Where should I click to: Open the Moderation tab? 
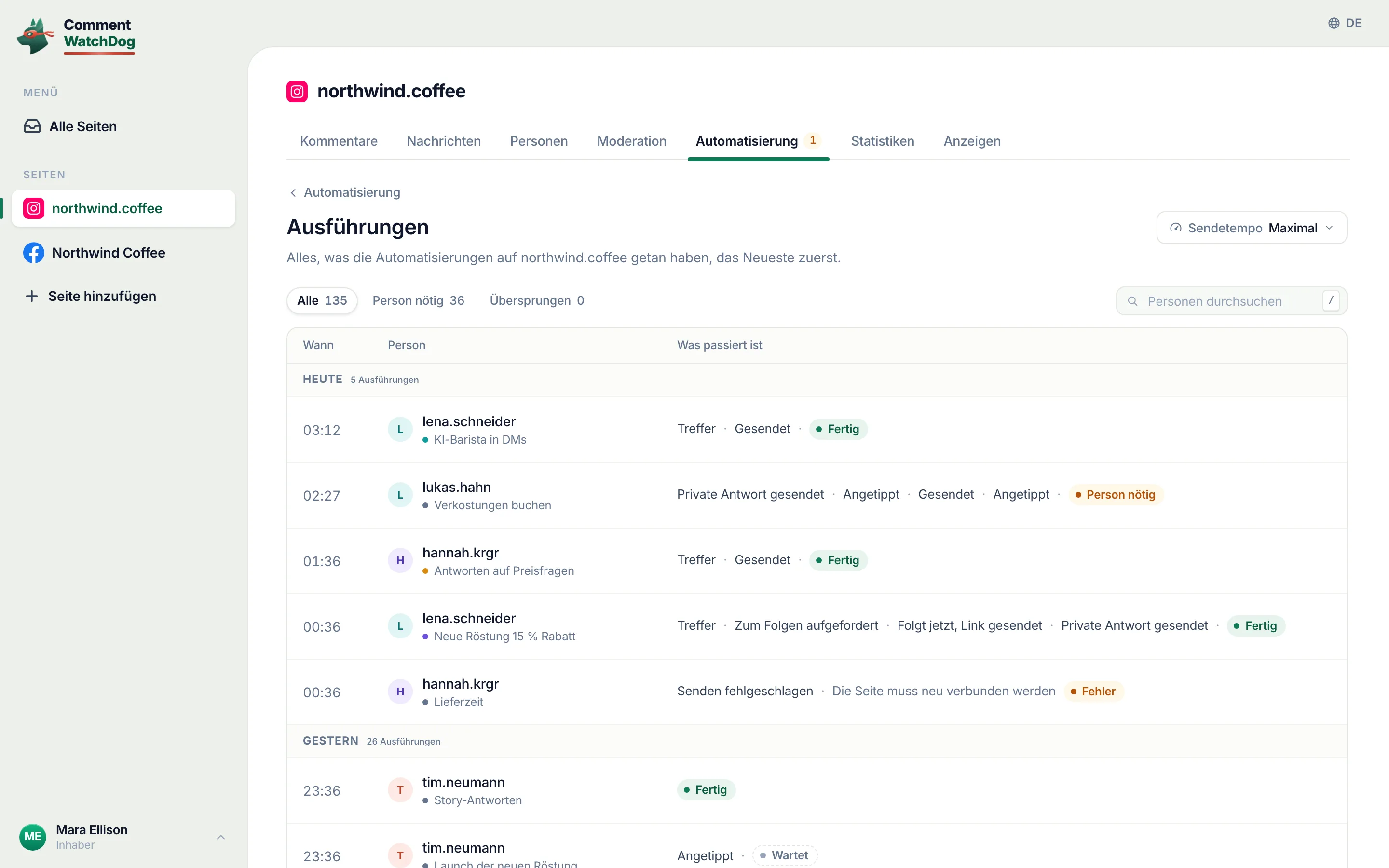pos(631,141)
